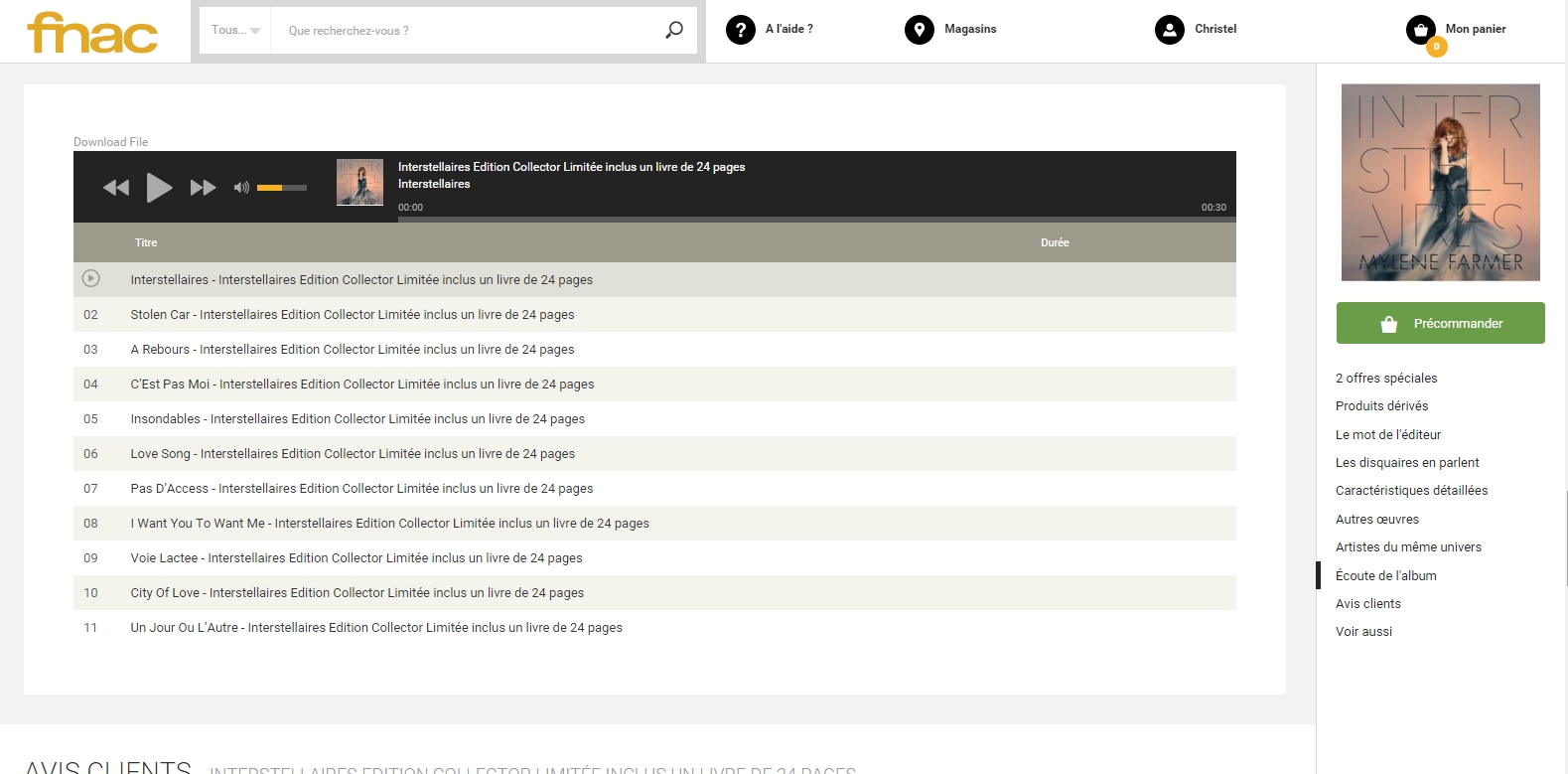The image size is (1568, 774).
Task: Play track 02 Stolen Car
Action: pyautogui.click(x=352, y=315)
